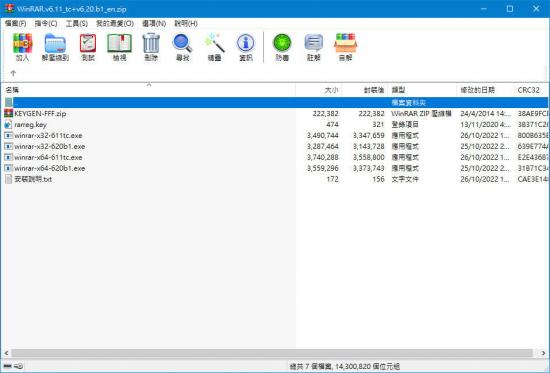Click the 文字文件 type of 安裝說明.txt
The width and height of the screenshot is (550, 373).
[x=405, y=179]
